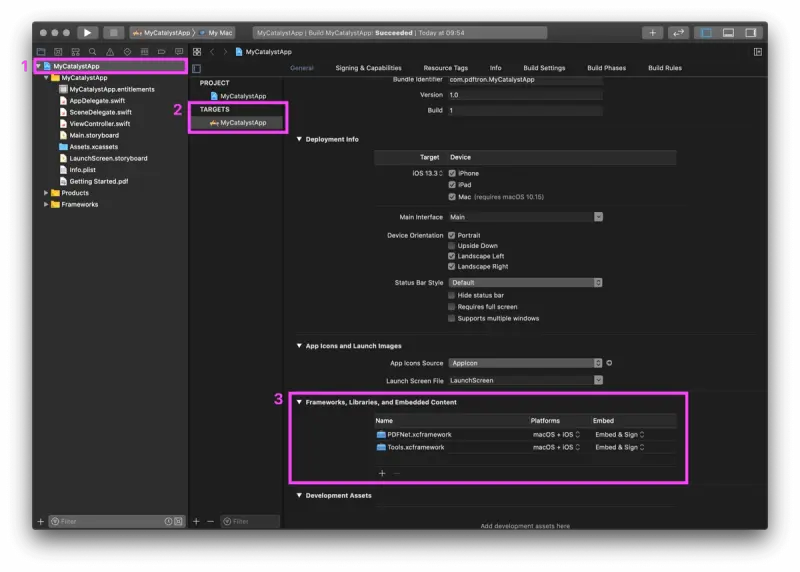Add a new target at list bottom

[196, 521]
